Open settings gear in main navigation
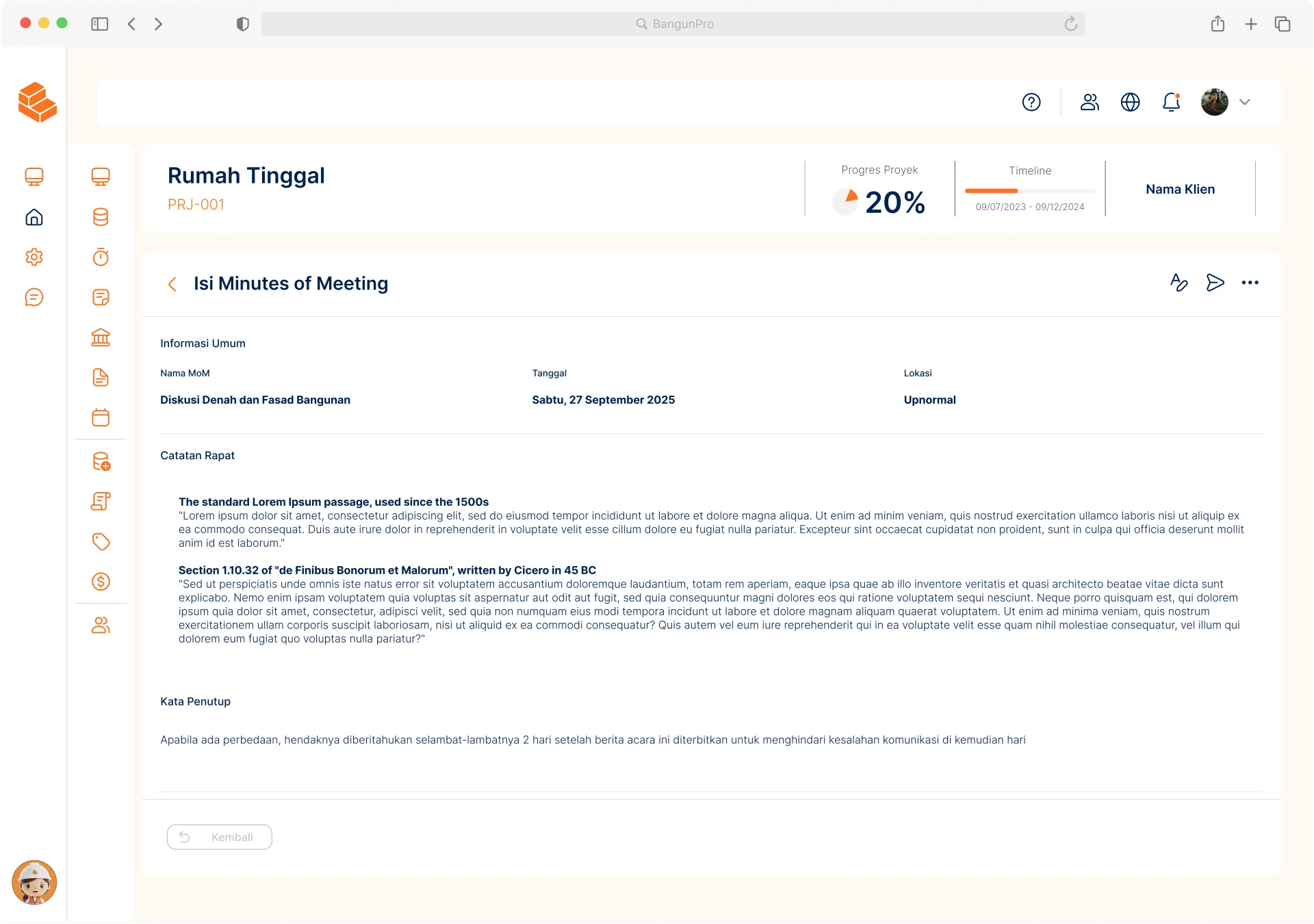Image resolution: width=1314 pixels, height=924 pixels. point(34,257)
